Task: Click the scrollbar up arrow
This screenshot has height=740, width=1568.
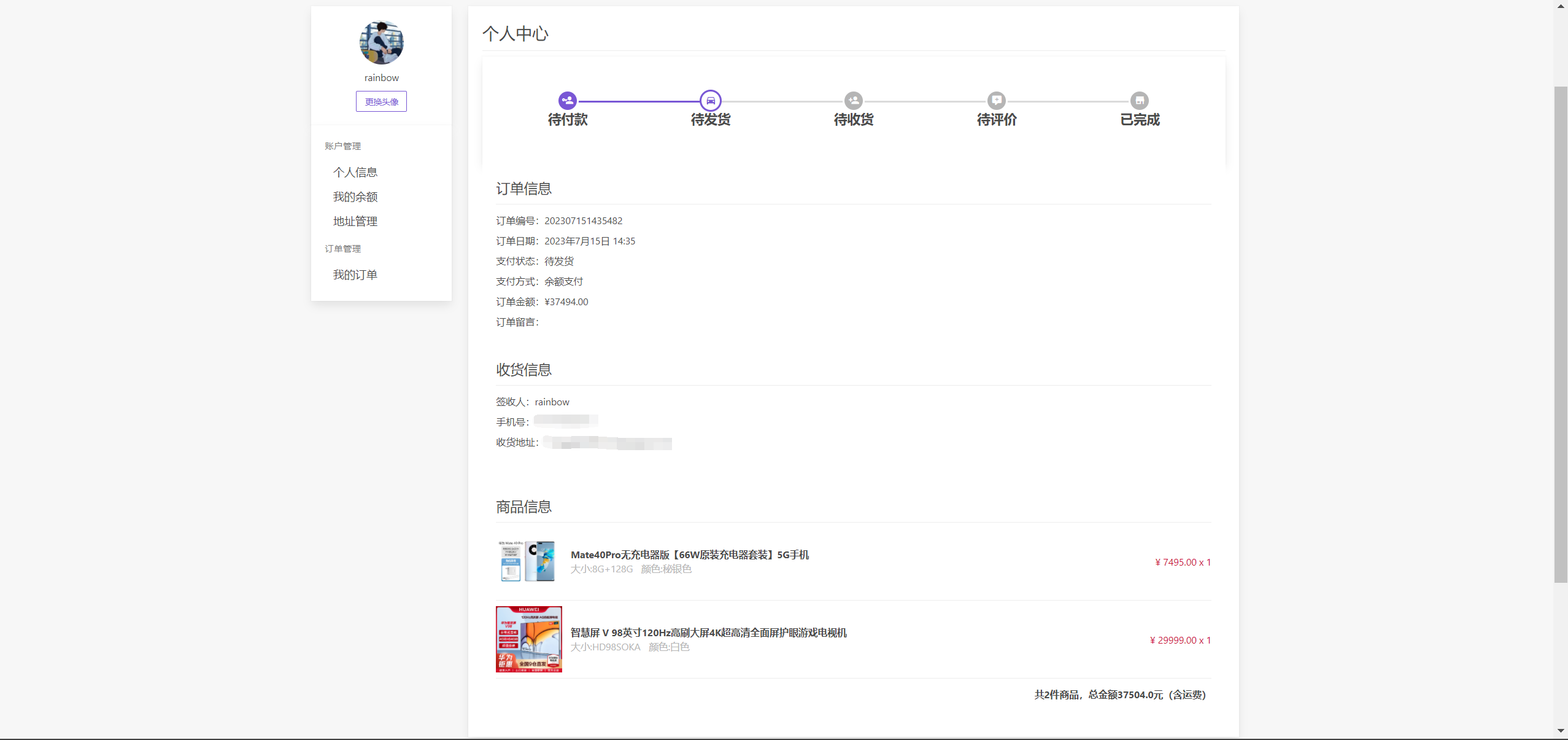Action: (x=1561, y=6)
